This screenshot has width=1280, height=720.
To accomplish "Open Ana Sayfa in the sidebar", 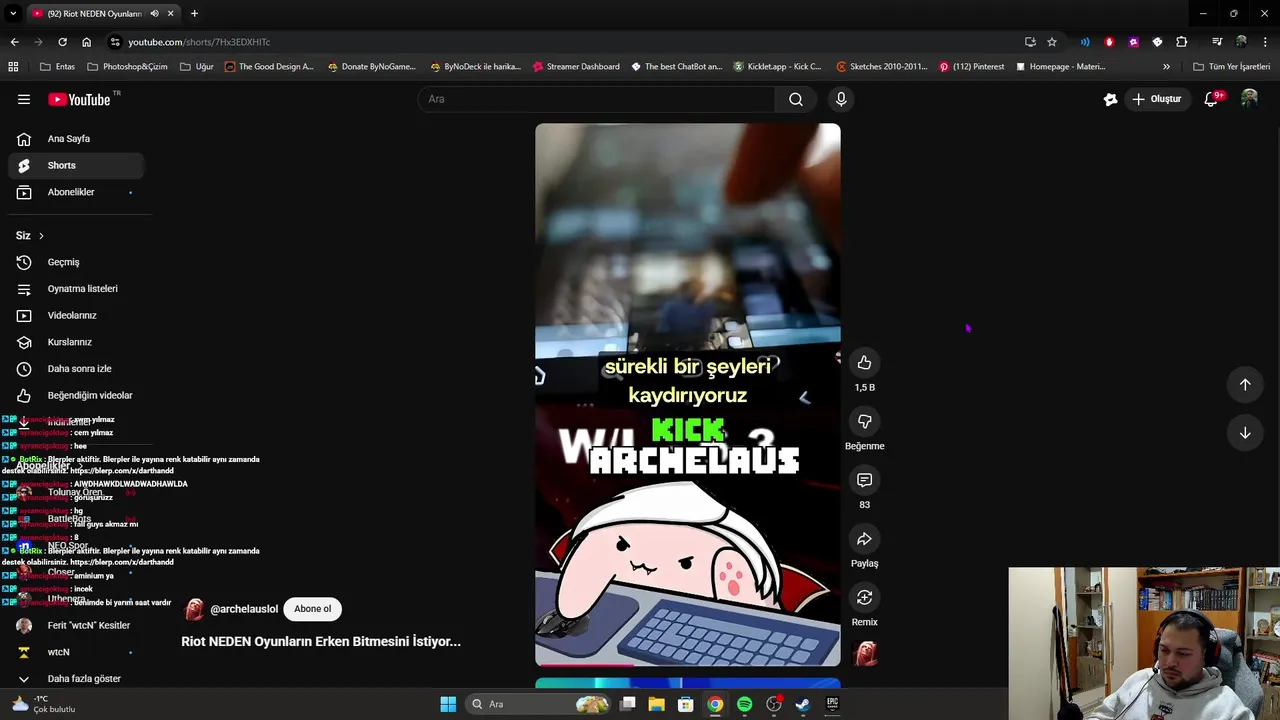I will 76,139.
